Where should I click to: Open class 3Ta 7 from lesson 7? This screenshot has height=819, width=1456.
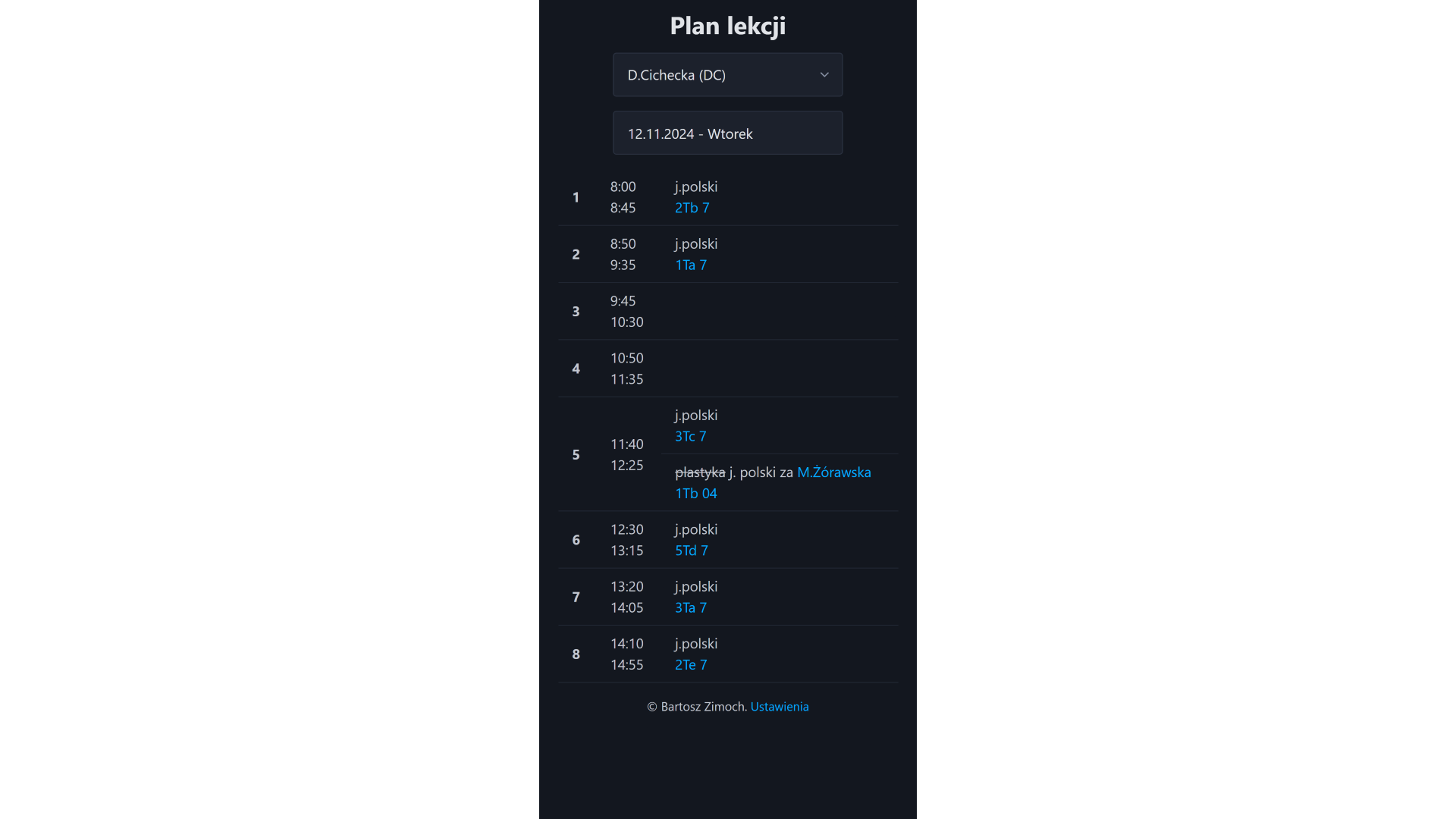tap(690, 607)
